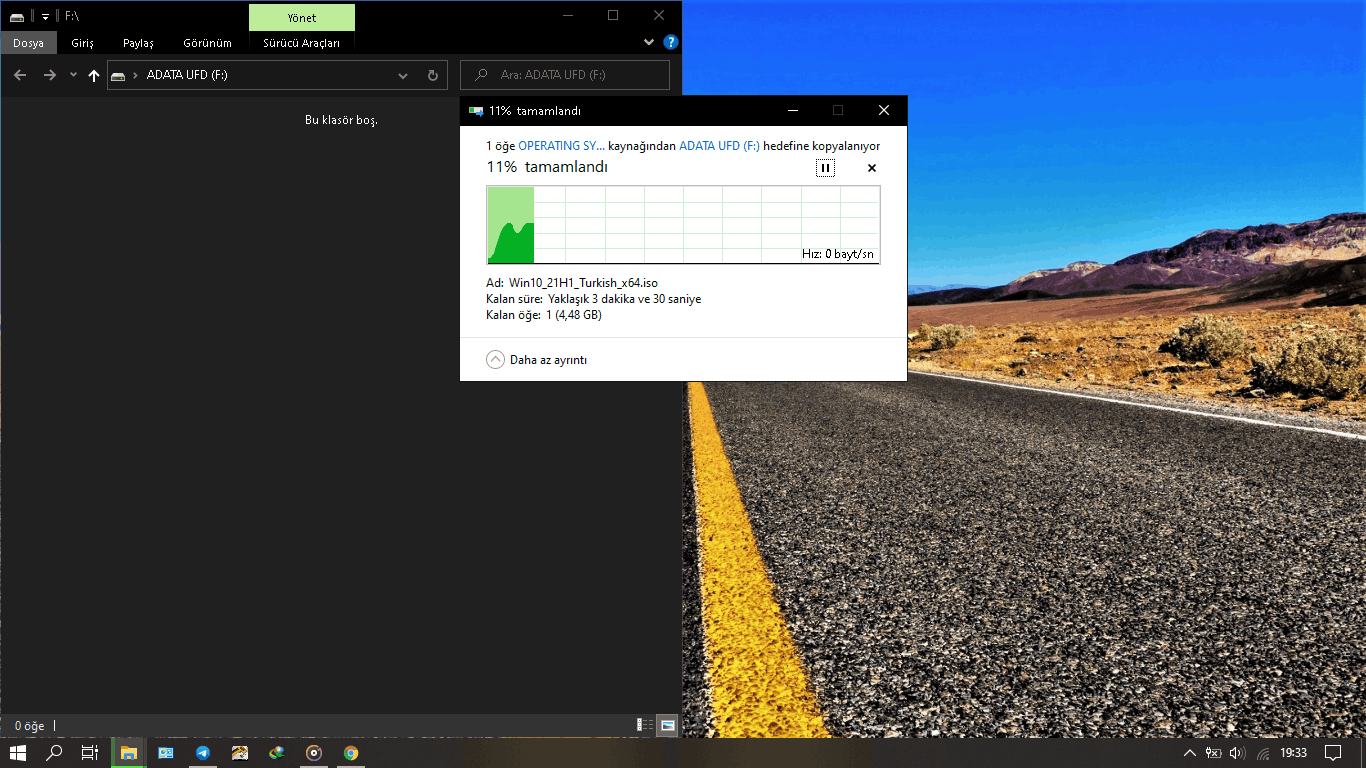Open Task View in the taskbar
This screenshot has width=1366, height=768.
pyautogui.click(x=89, y=753)
